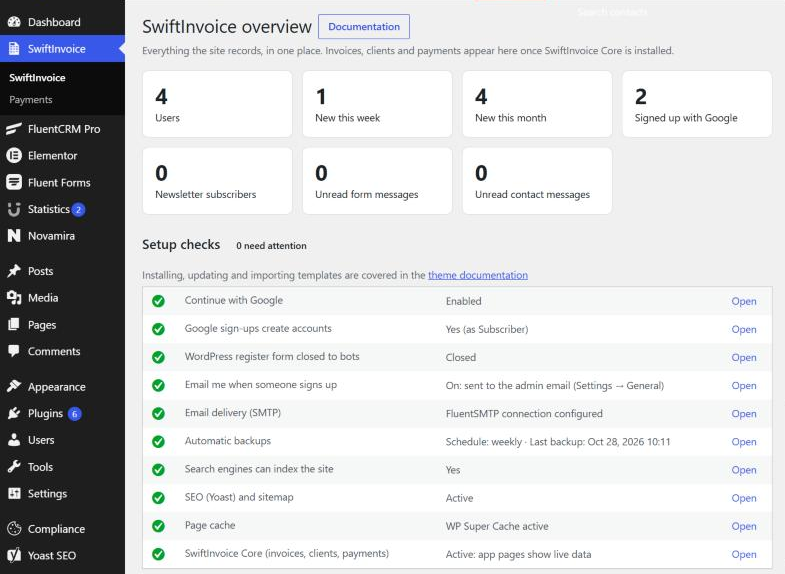785x574 pixels.
Task: Click the Fluent Forms icon
Action: click(x=14, y=182)
